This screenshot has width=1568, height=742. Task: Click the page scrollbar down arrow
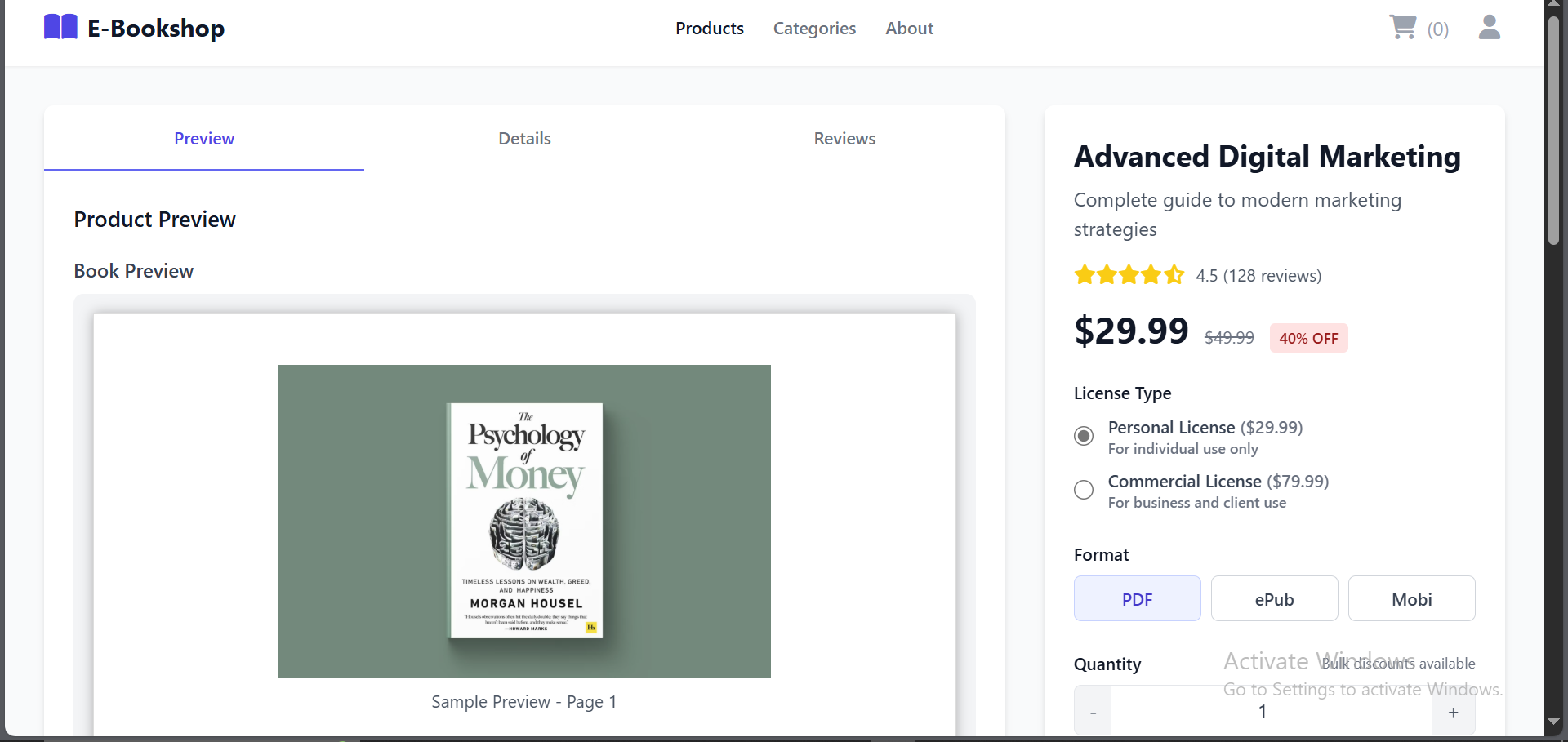pos(1554,722)
